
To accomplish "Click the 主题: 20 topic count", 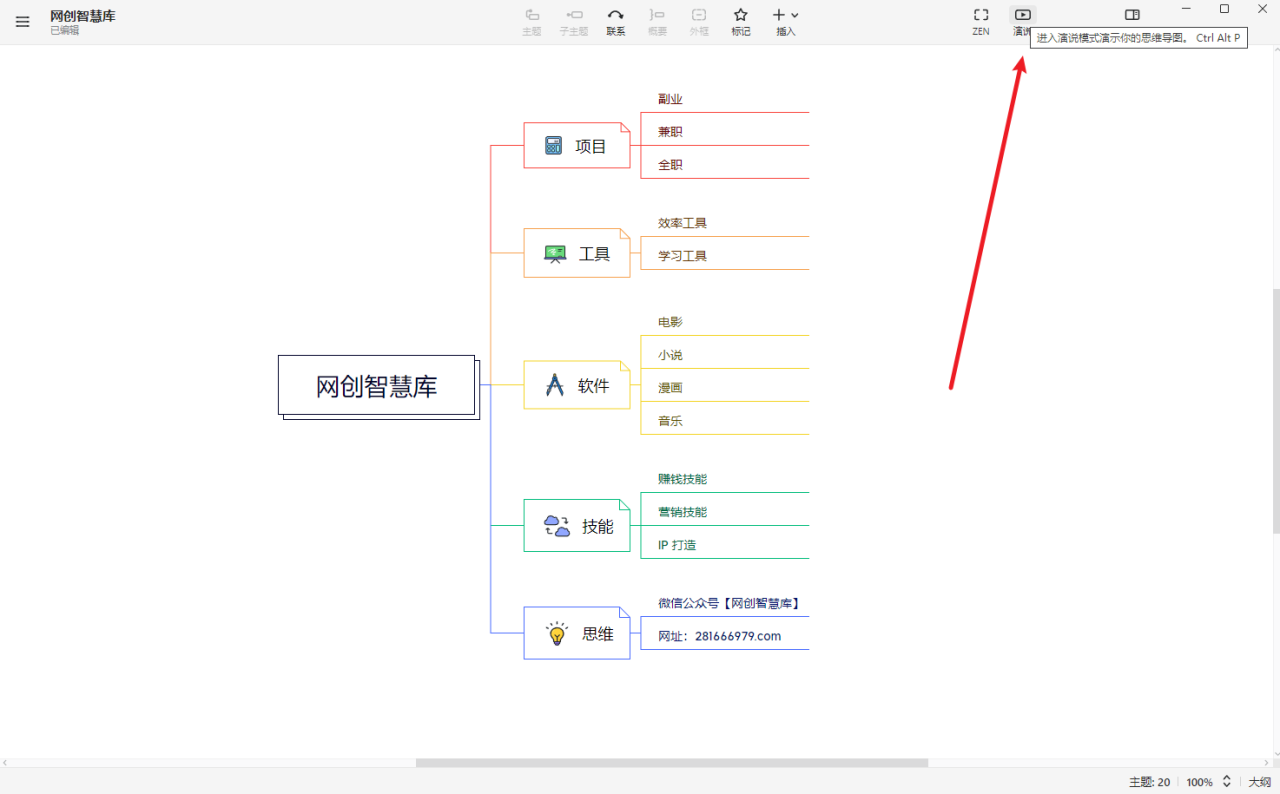I will (x=1150, y=782).
